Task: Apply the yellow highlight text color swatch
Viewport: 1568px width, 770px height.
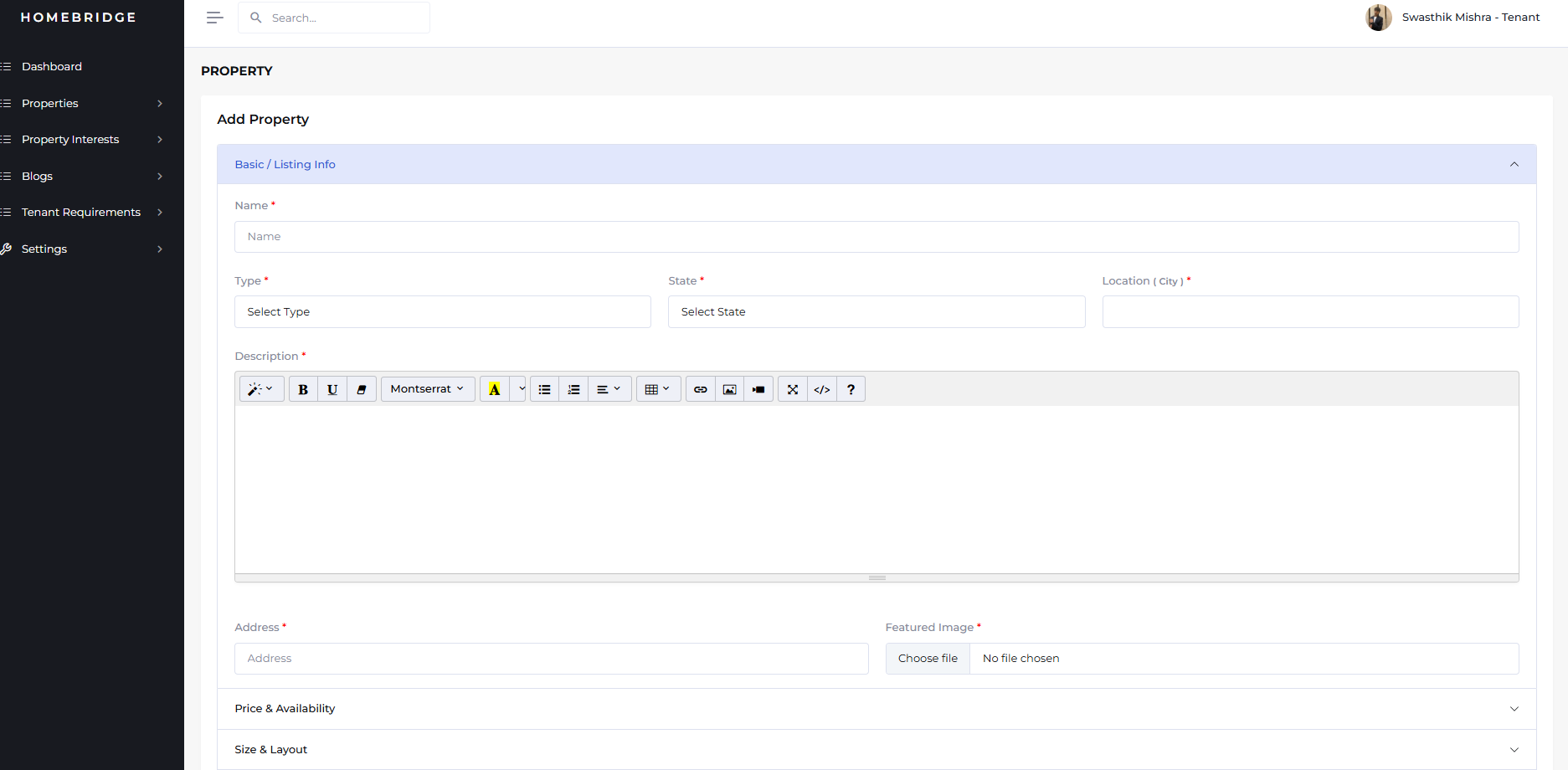Action: click(x=495, y=389)
